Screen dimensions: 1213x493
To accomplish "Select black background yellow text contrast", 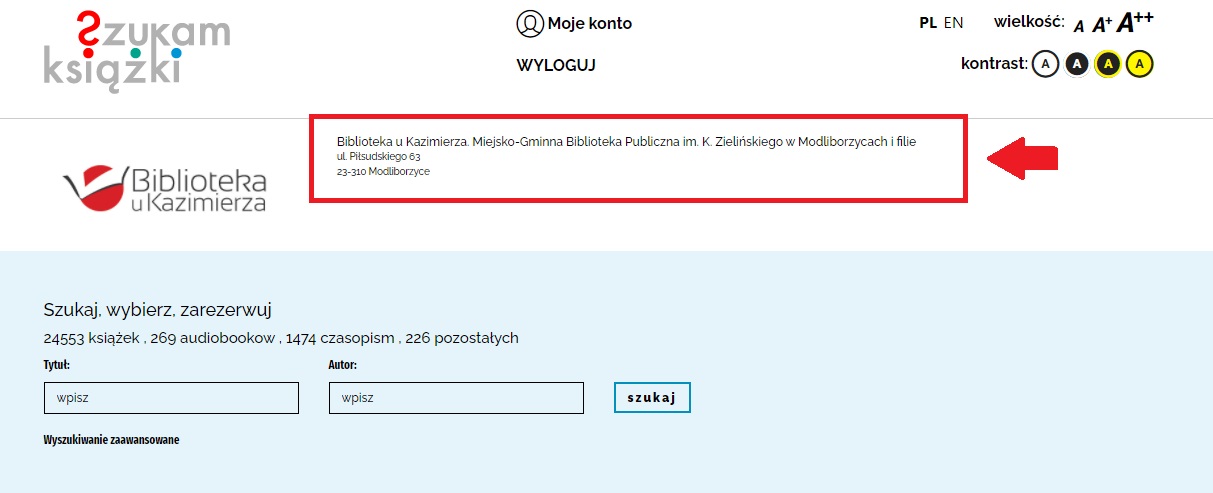I will (x=1107, y=64).
